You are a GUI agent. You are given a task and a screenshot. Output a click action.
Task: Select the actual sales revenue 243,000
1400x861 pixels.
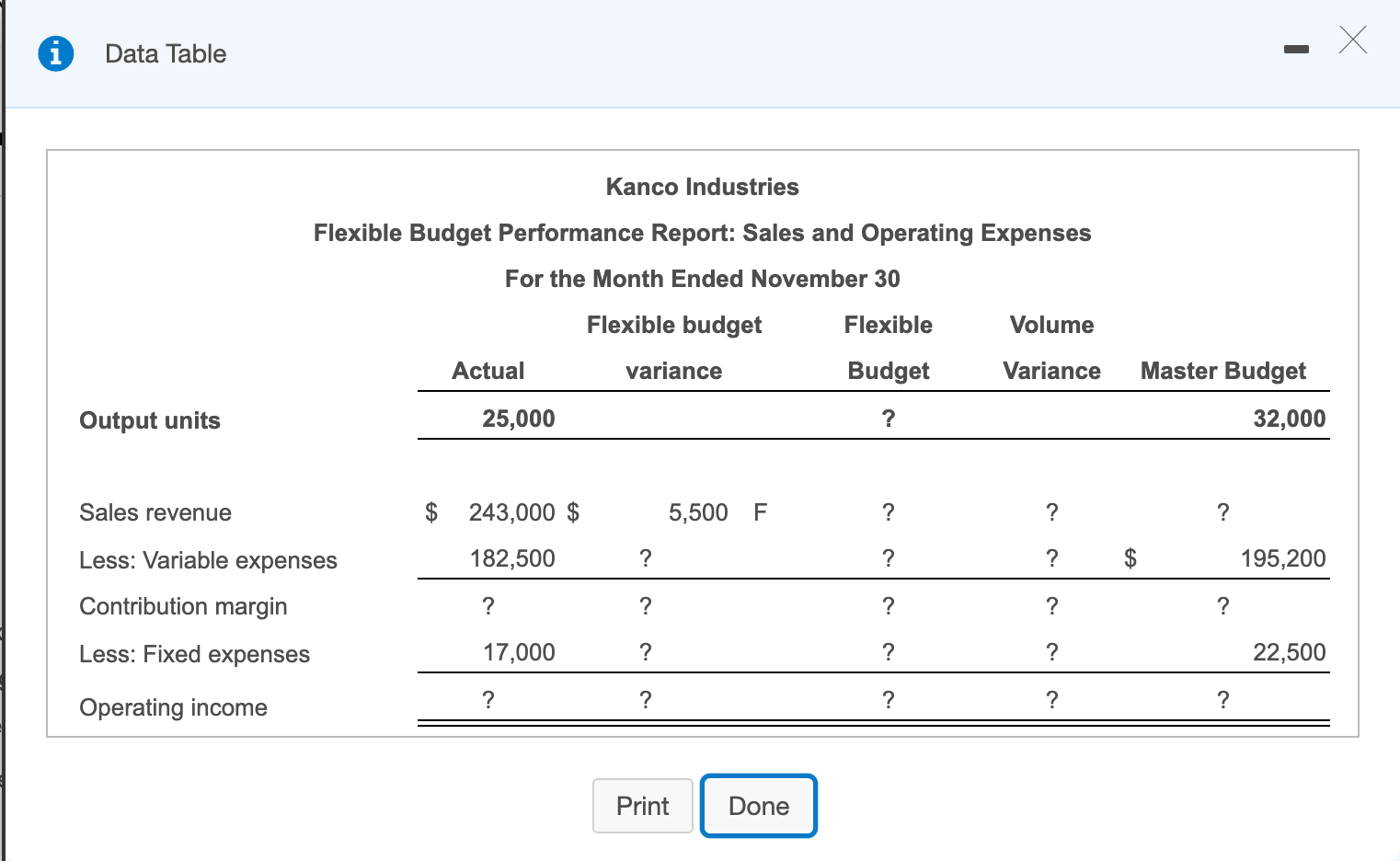click(511, 512)
